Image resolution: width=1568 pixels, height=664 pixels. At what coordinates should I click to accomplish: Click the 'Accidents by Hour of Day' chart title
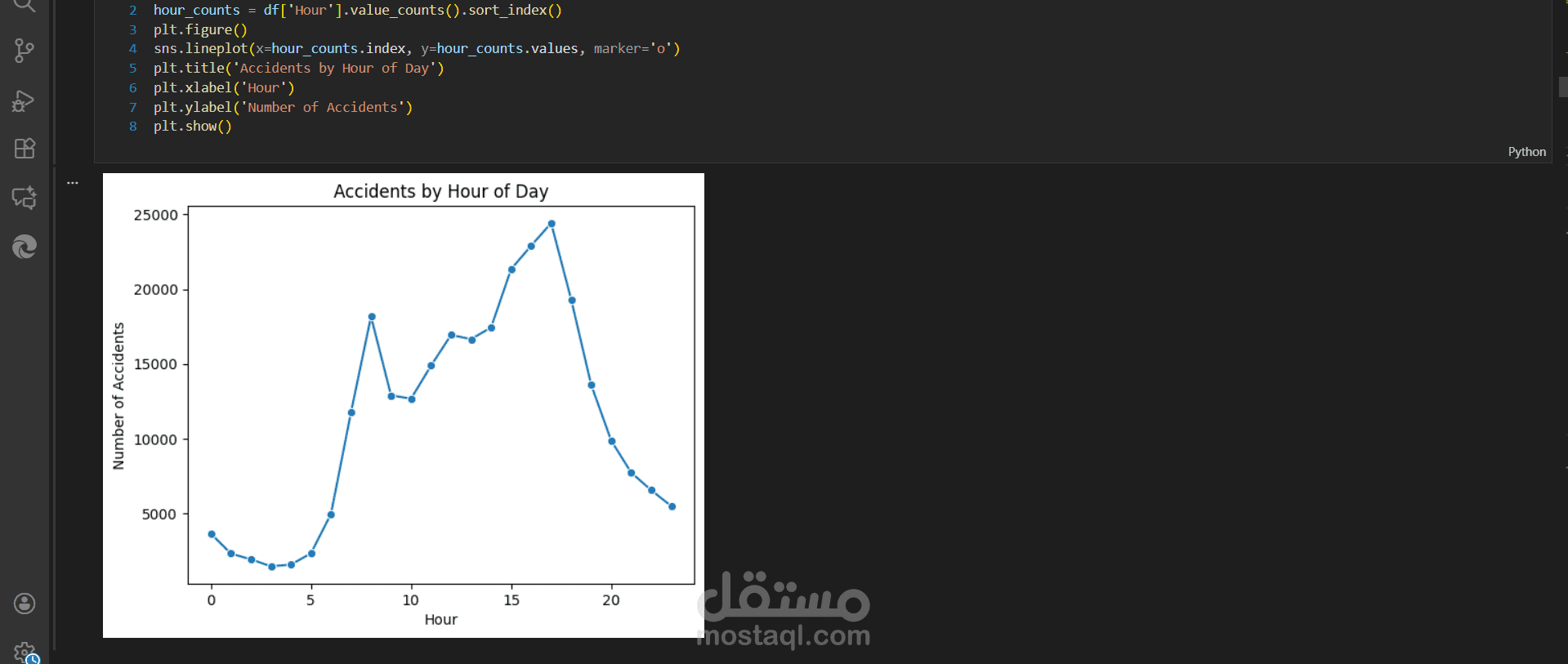click(x=440, y=191)
